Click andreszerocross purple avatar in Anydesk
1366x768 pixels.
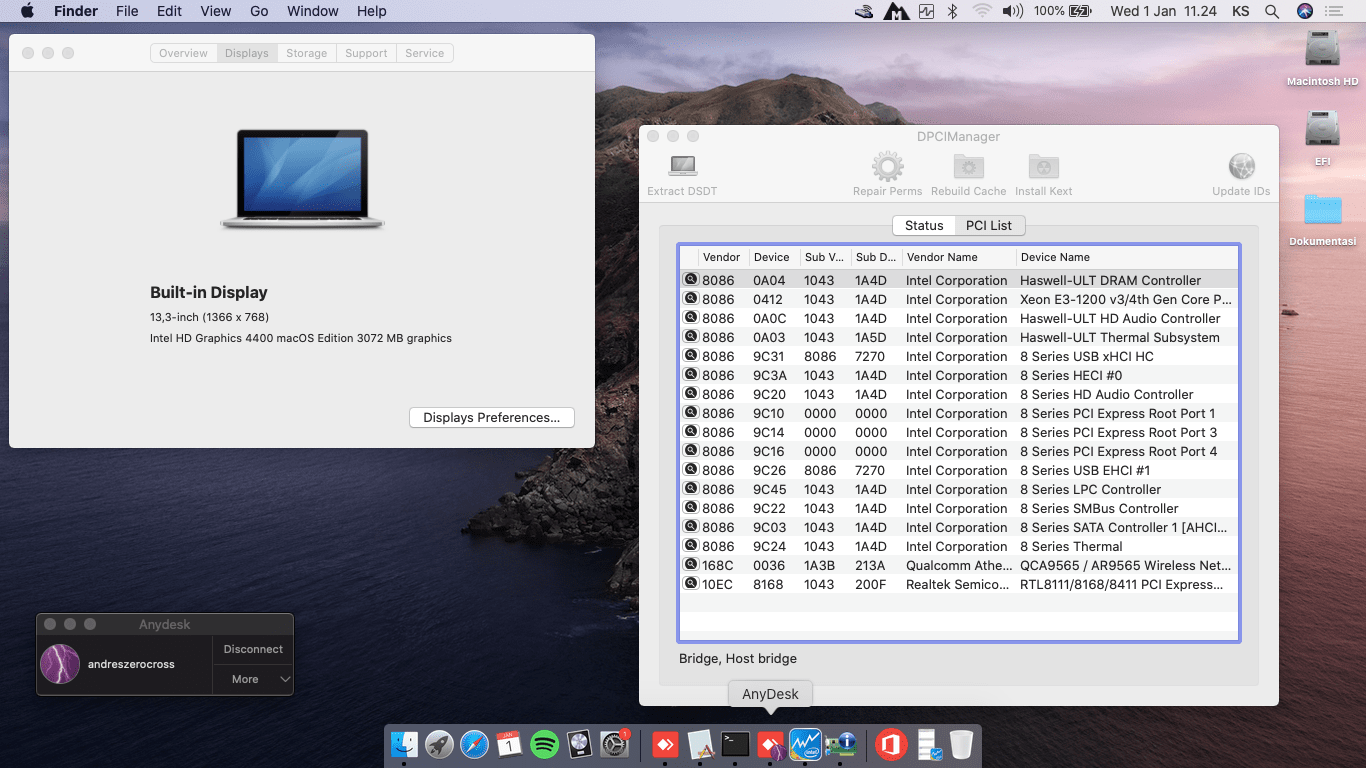pyautogui.click(x=59, y=664)
